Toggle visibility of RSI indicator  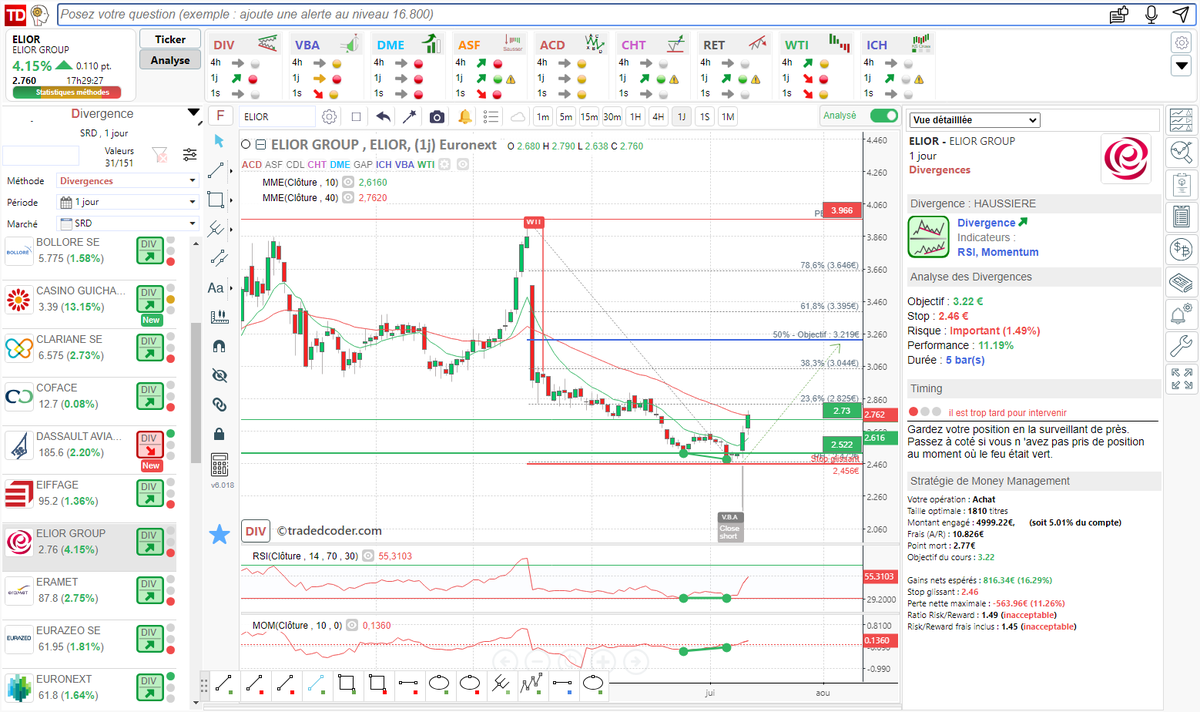coord(368,555)
